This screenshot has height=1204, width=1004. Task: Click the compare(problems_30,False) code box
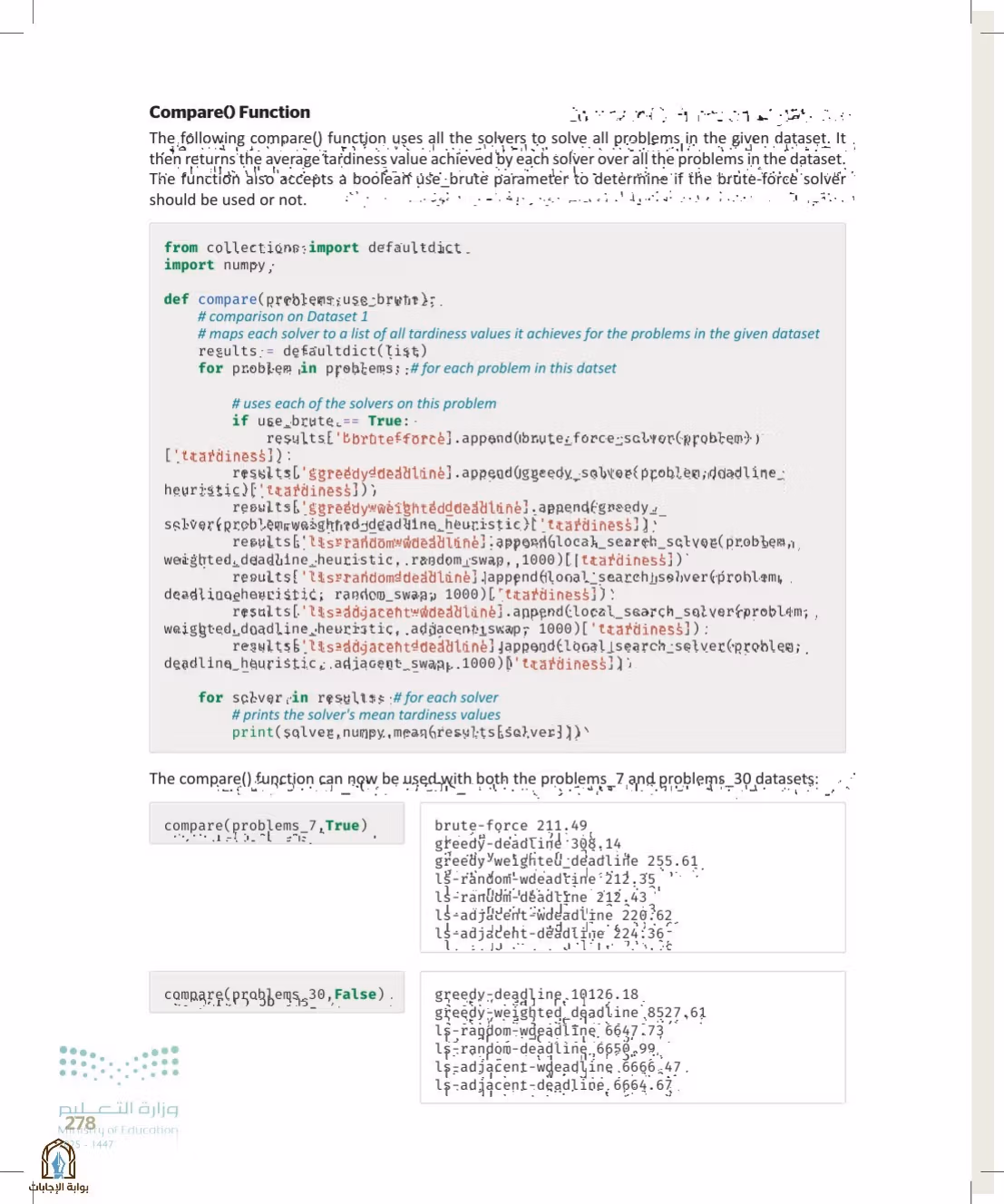click(277, 993)
